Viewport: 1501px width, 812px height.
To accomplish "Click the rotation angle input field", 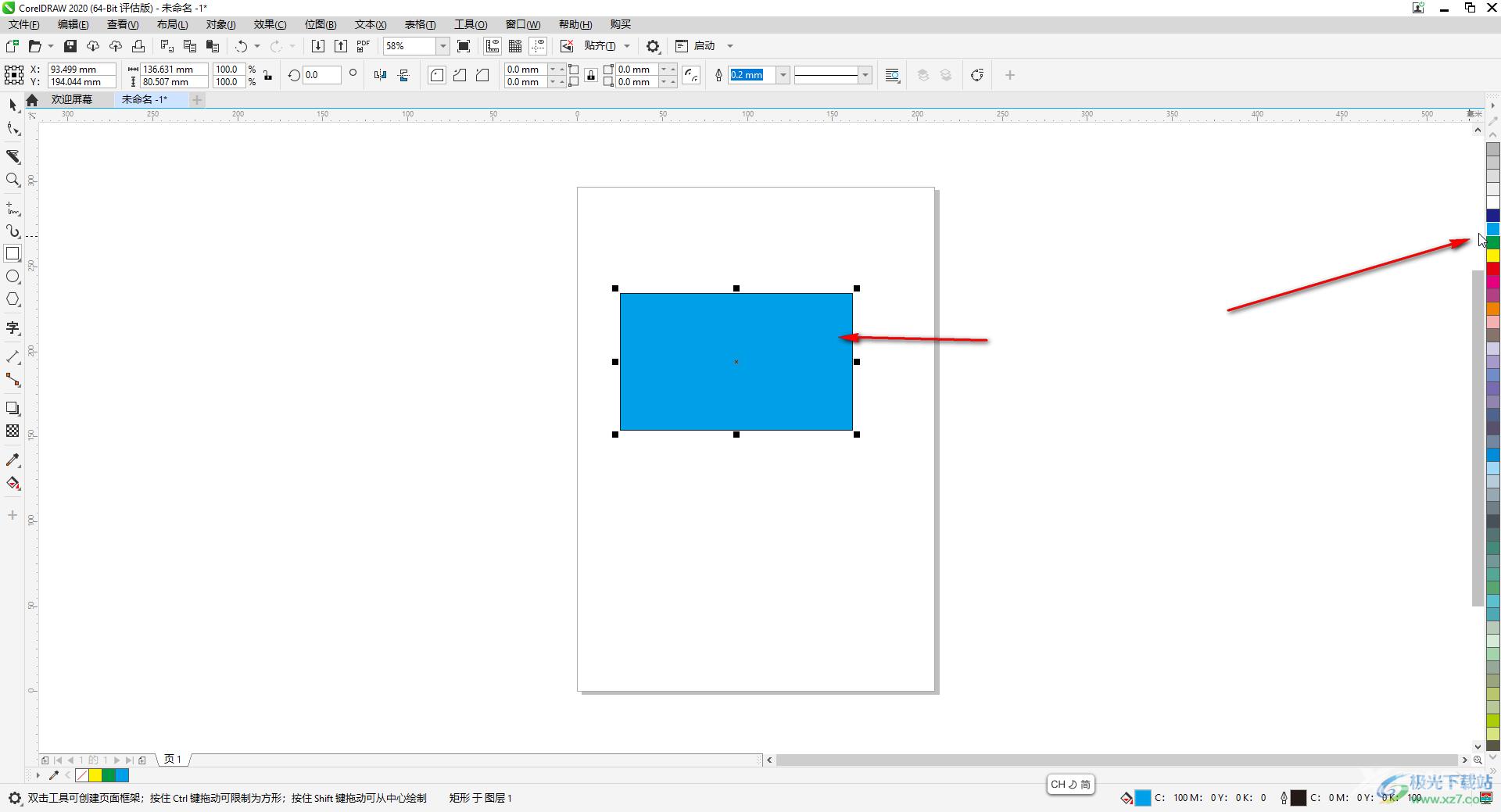I will (321, 75).
